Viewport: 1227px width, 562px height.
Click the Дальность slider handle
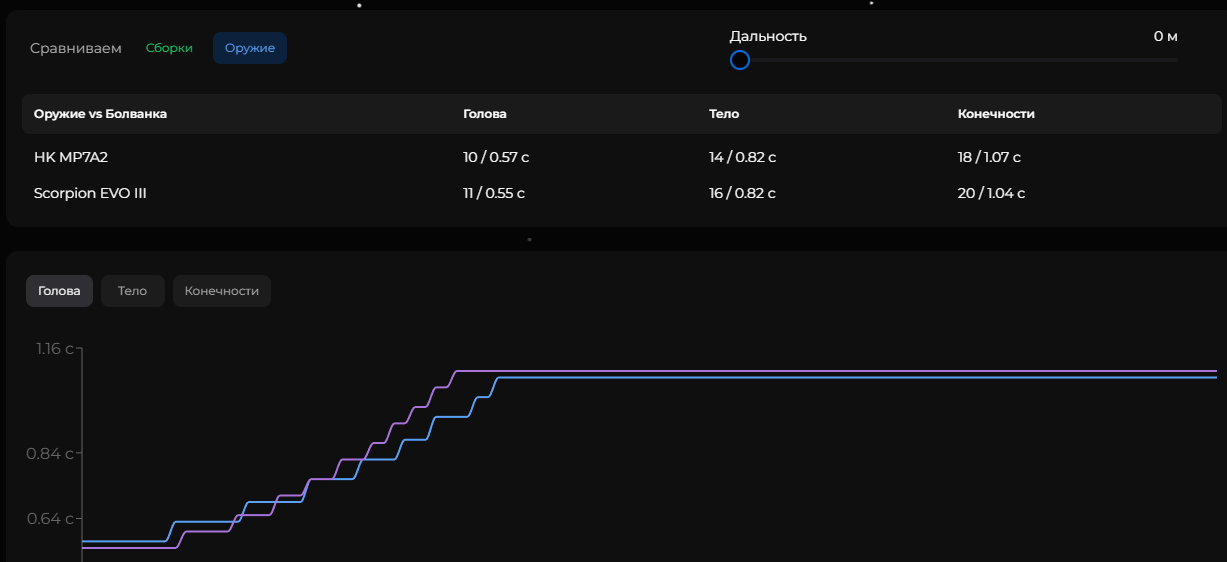[740, 60]
